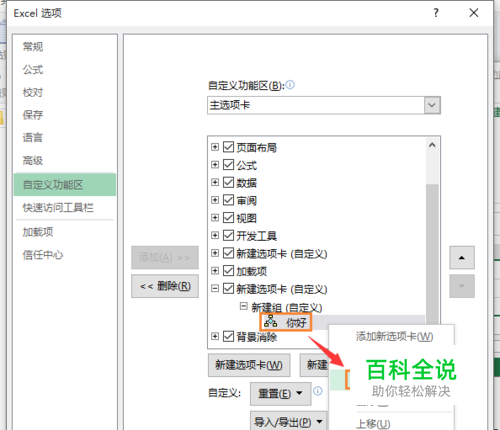Open the 重置(E) dropdown button

pos(281,394)
